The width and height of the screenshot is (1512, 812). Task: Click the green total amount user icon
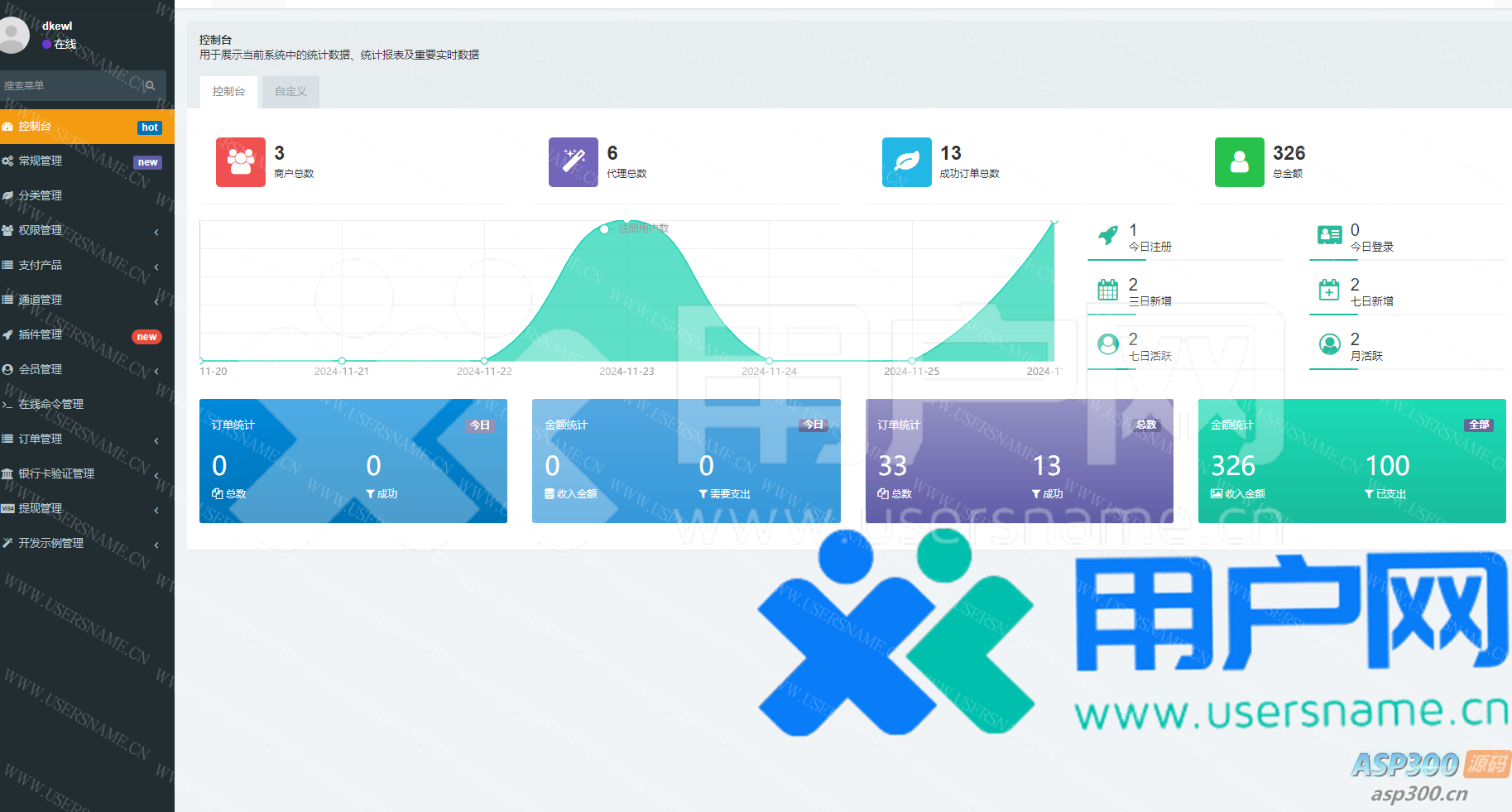(1239, 162)
